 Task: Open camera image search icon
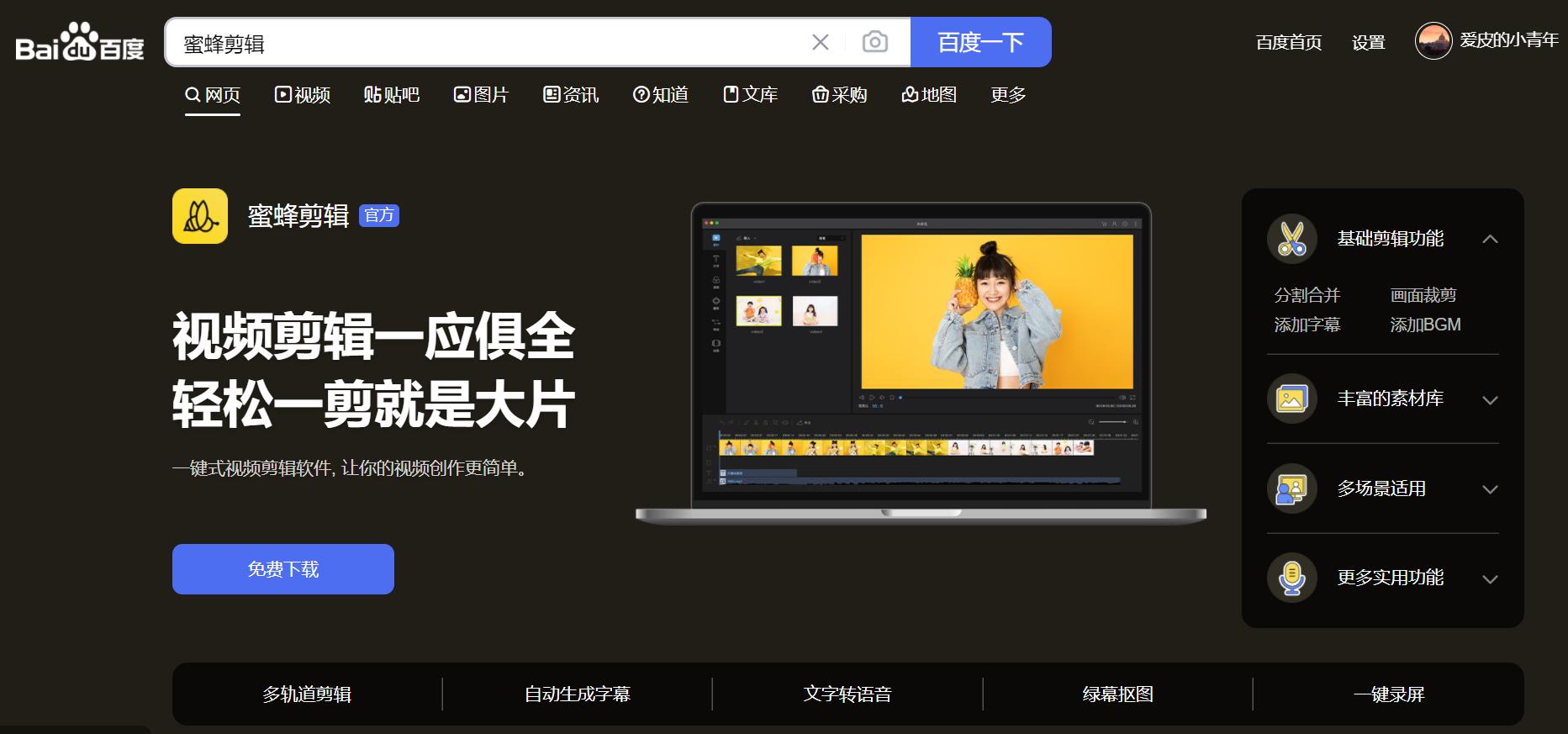(875, 42)
